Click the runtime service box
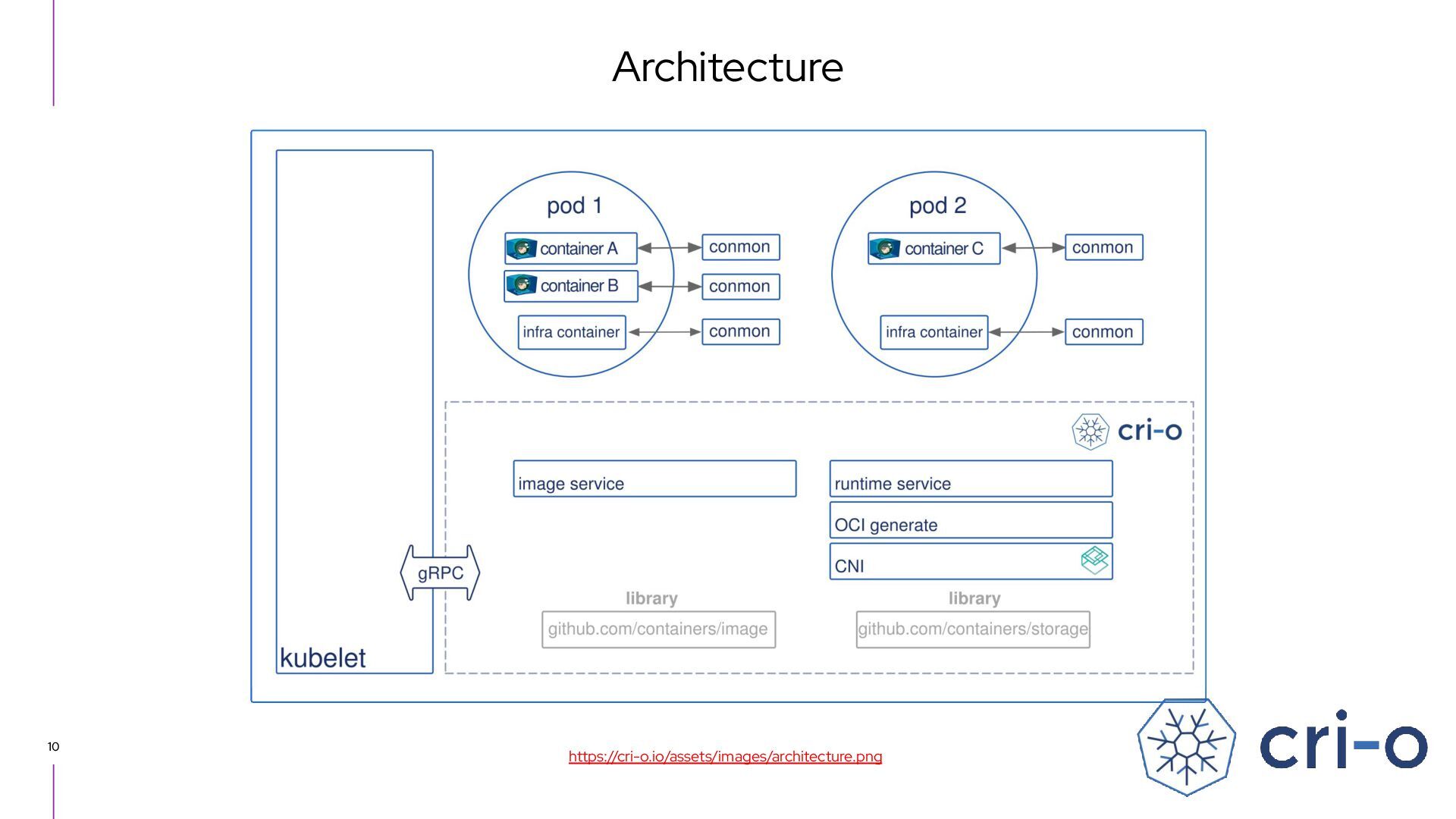 (971, 479)
